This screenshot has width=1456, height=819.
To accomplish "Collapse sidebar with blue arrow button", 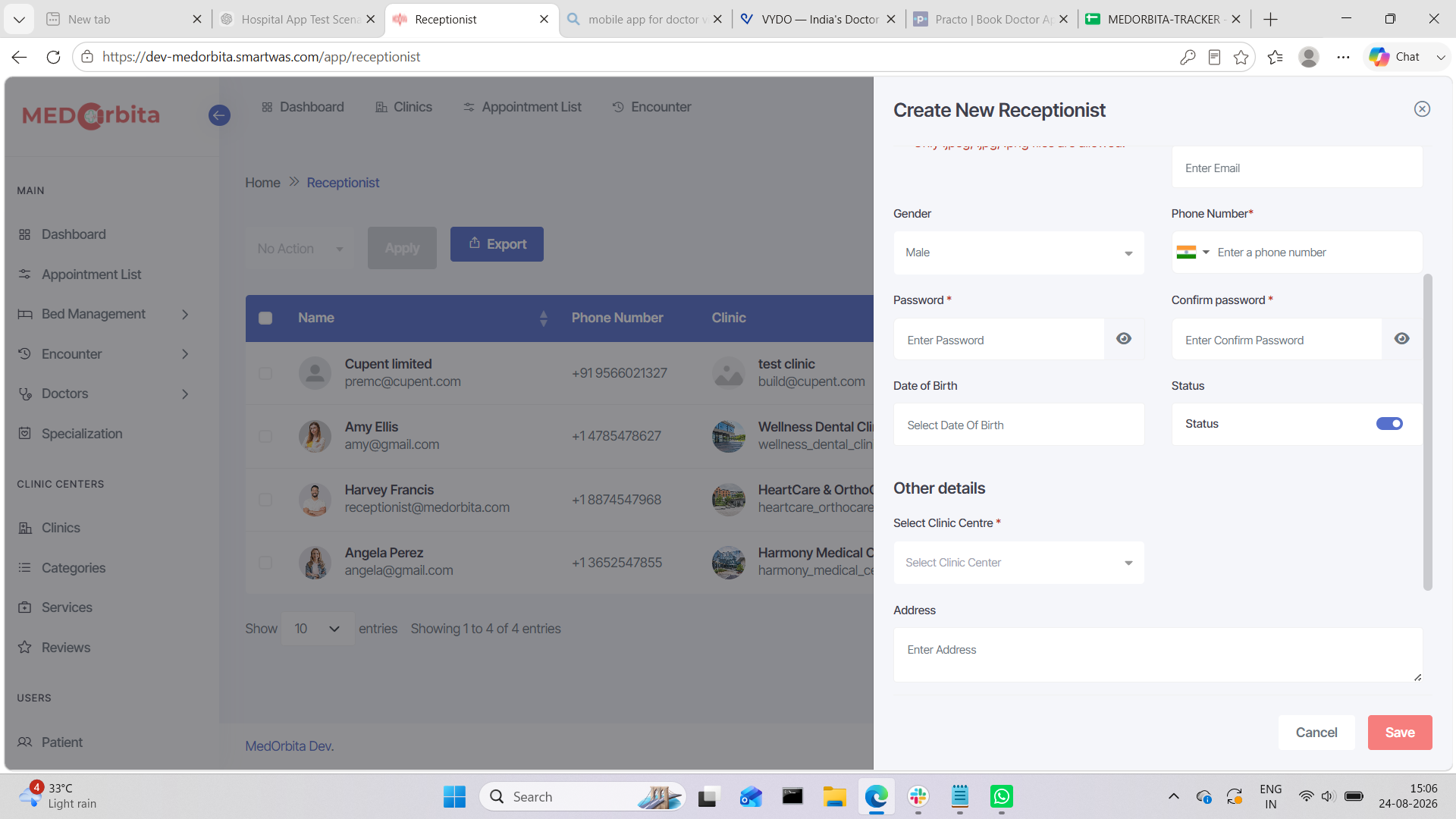I will [x=219, y=115].
